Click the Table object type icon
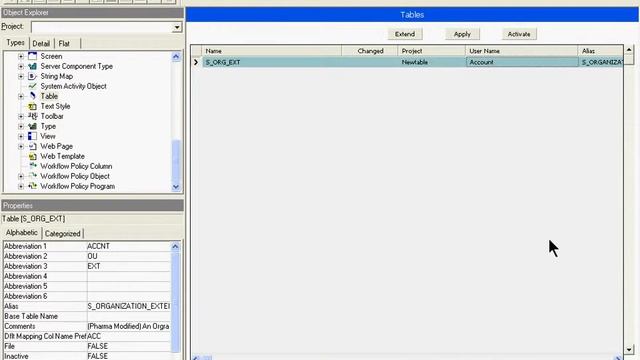This screenshot has width=640, height=360. coord(32,96)
